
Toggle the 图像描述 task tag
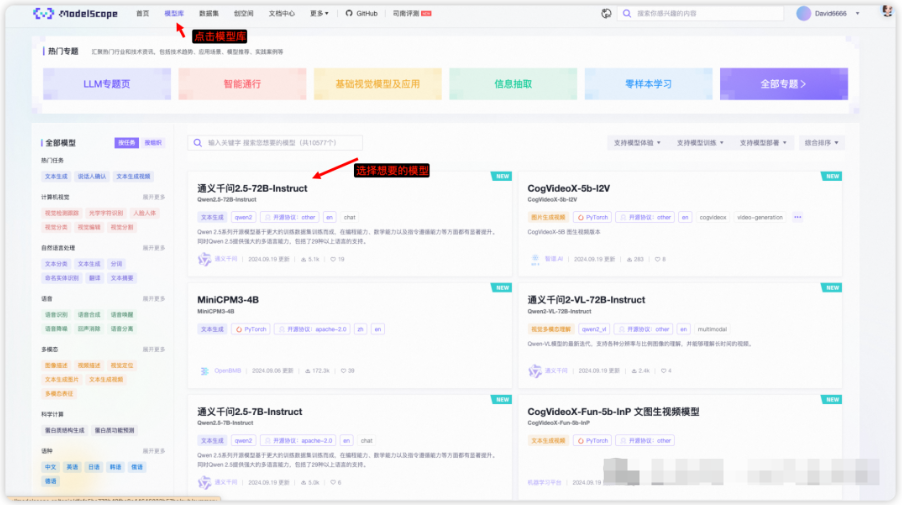[56, 365]
